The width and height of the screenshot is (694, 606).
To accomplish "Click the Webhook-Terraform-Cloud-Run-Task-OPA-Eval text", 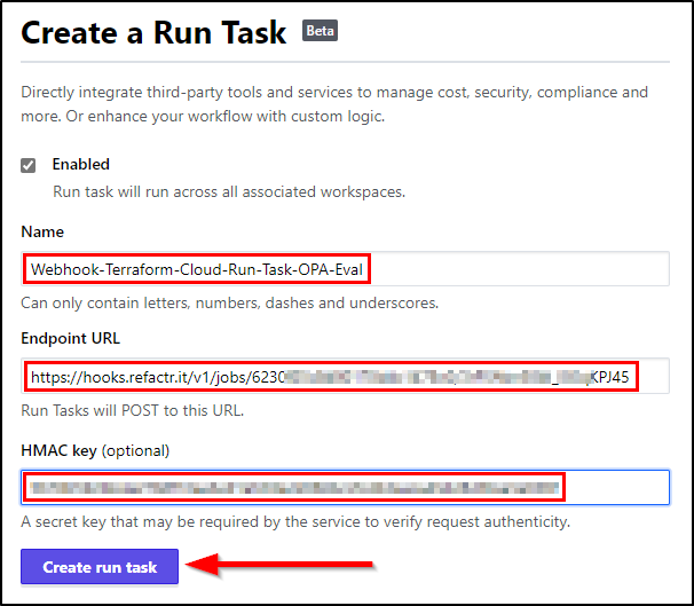I will tap(196, 269).
